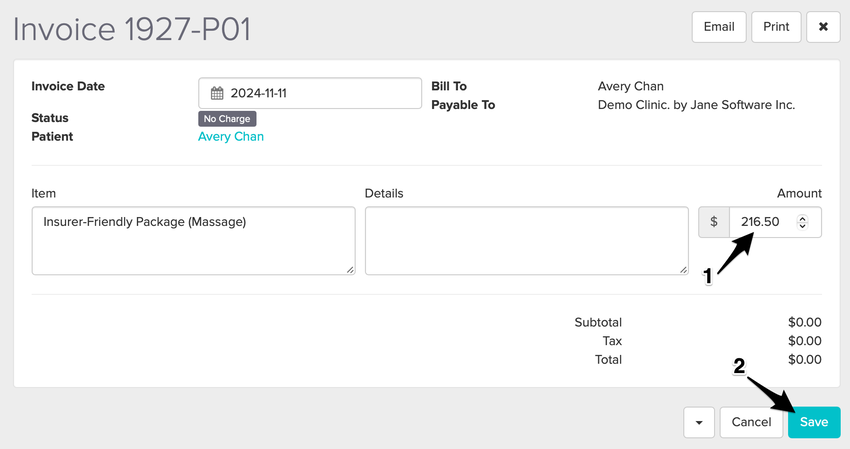Click the empty Details text box
This screenshot has height=449, width=850.
(x=526, y=241)
